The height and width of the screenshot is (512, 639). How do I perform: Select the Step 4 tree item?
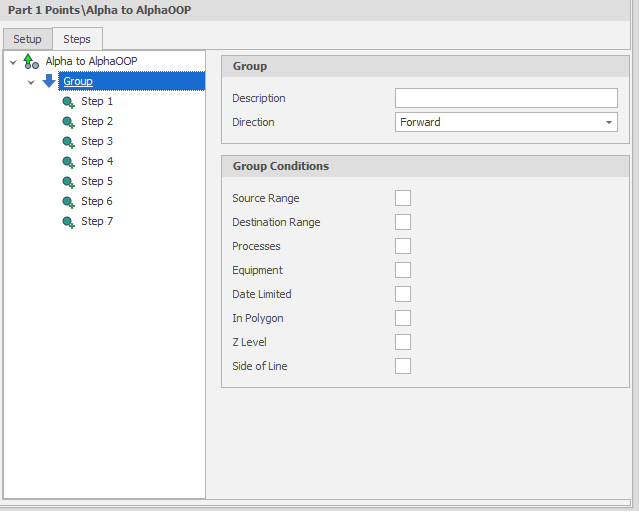point(97,161)
